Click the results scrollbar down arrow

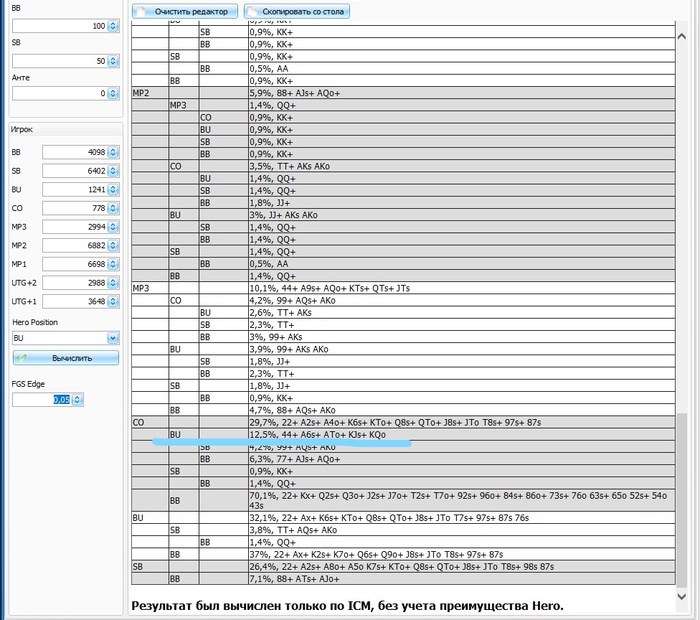682,596
